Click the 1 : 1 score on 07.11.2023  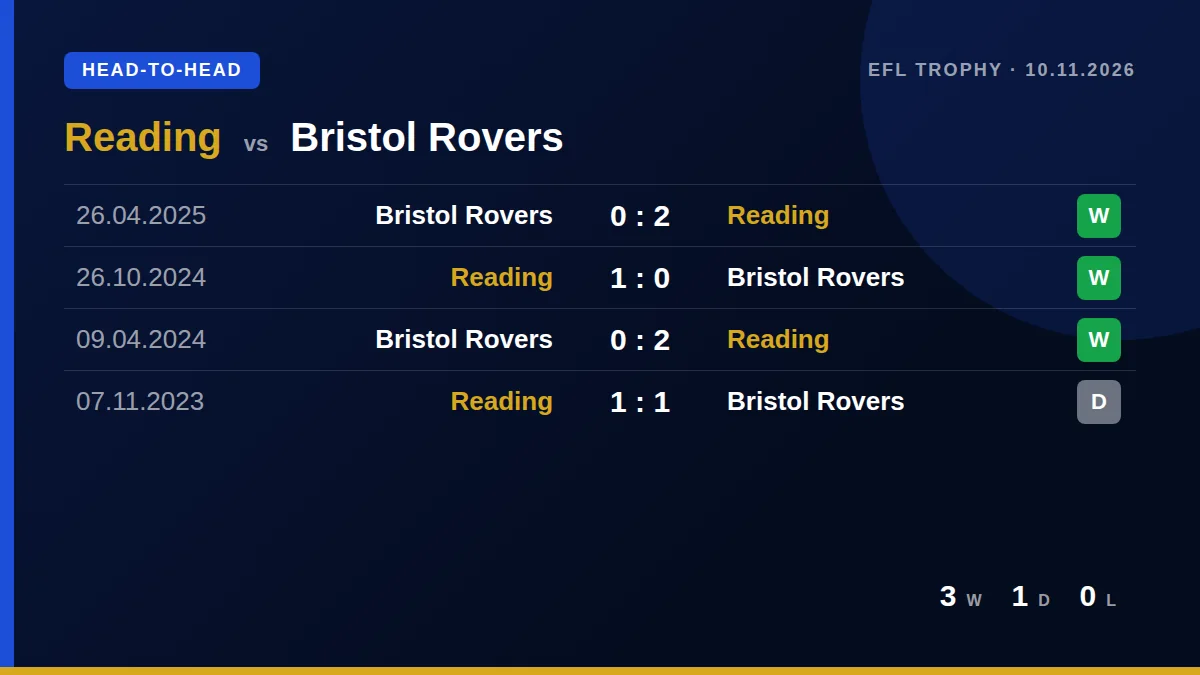click(x=640, y=402)
